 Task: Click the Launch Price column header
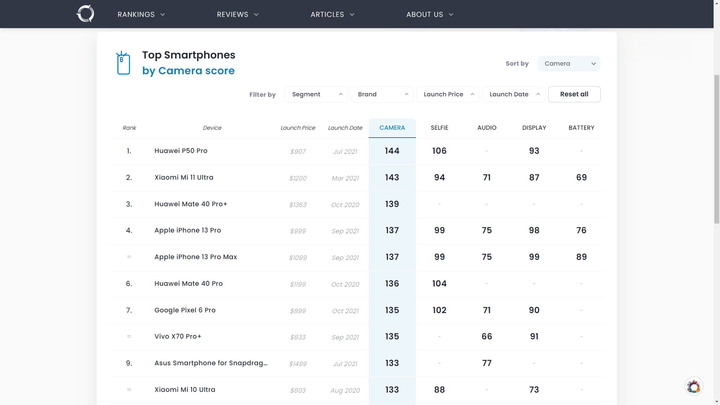click(298, 128)
